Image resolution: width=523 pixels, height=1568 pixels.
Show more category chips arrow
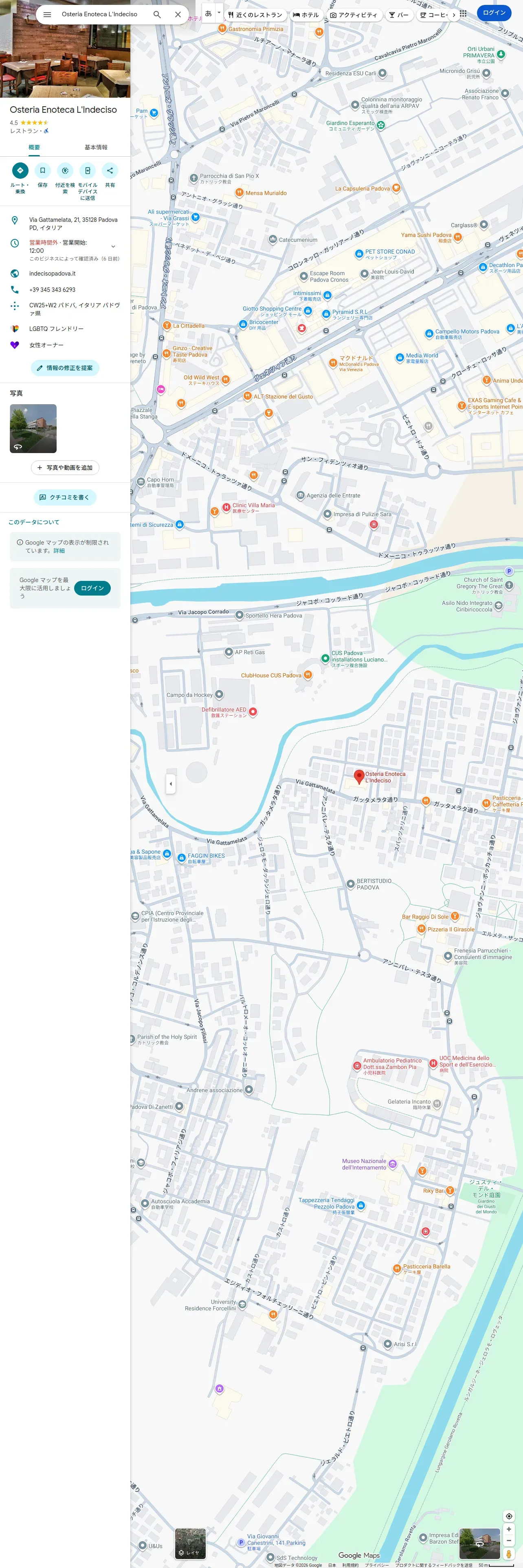coord(454,15)
